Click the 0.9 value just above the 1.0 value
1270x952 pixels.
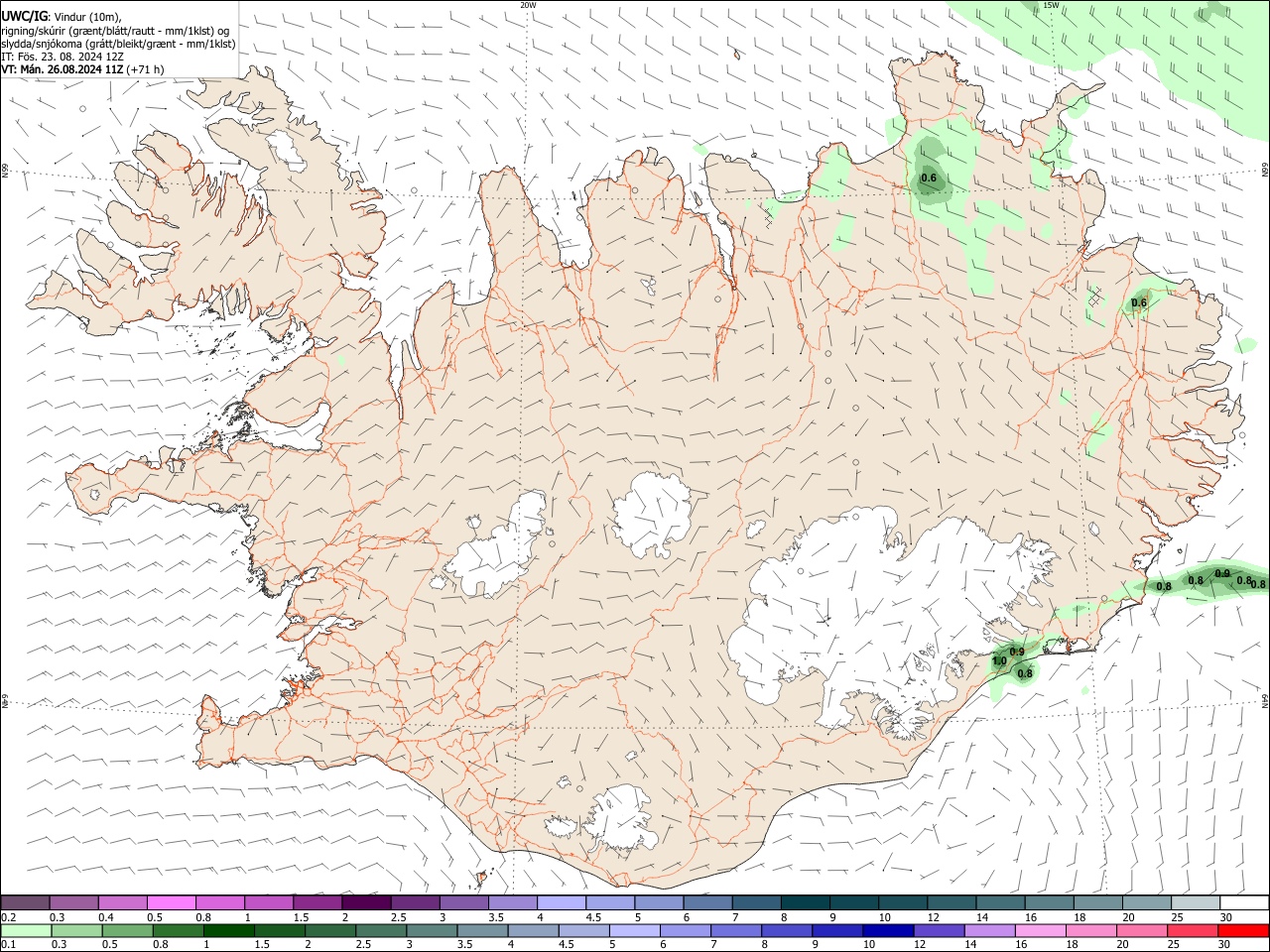click(1017, 652)
